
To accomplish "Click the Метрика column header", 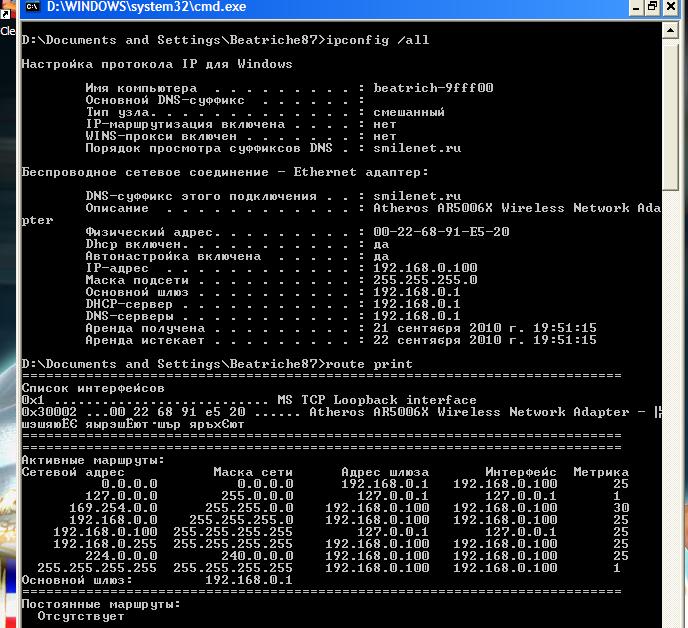I will [x=601, y=472].
